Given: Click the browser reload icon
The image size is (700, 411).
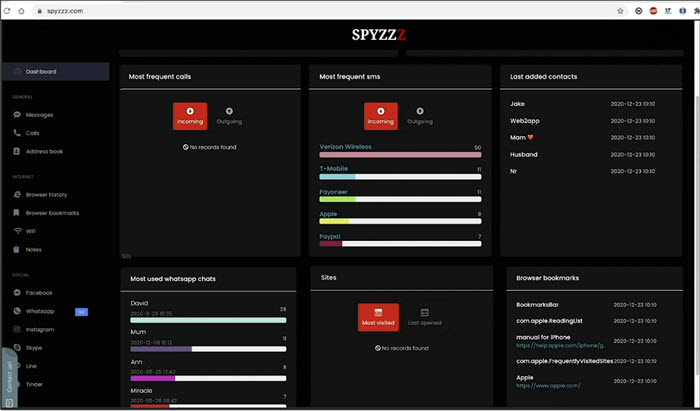Looking at the screenshot, I should [x=7, y=11].
